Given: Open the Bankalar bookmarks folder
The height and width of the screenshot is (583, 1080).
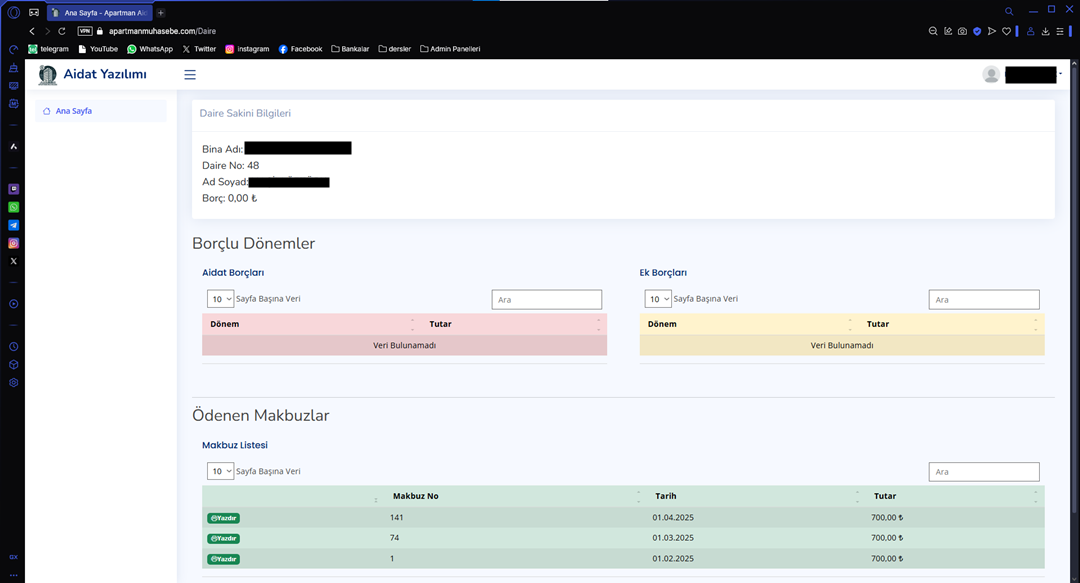Looking at the screenshot, I should coord(350,49).
